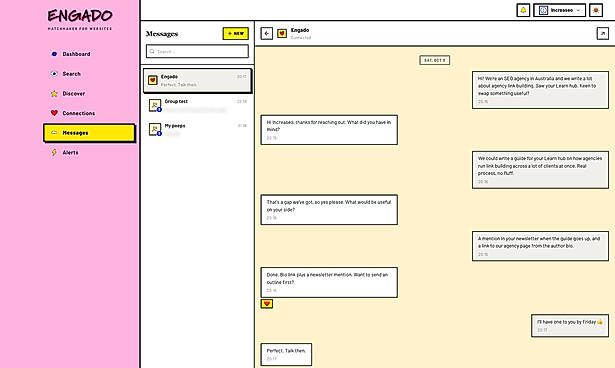Viewport: 615px width, 368px height.
Task: Click the Alerts lightning bolt icon
Action: coord(54,152)
